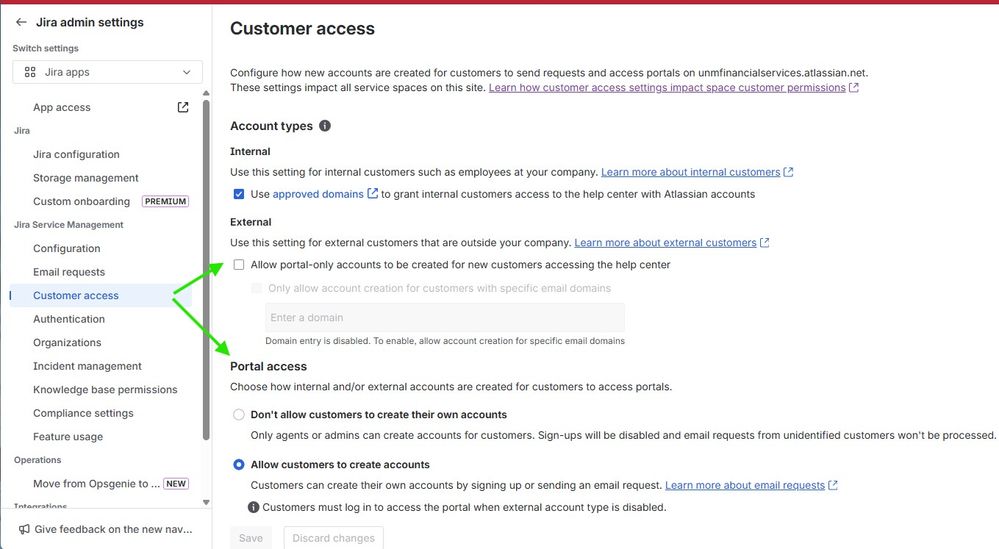Enable Allow portal-only accounts checkbox

(239, 265)
